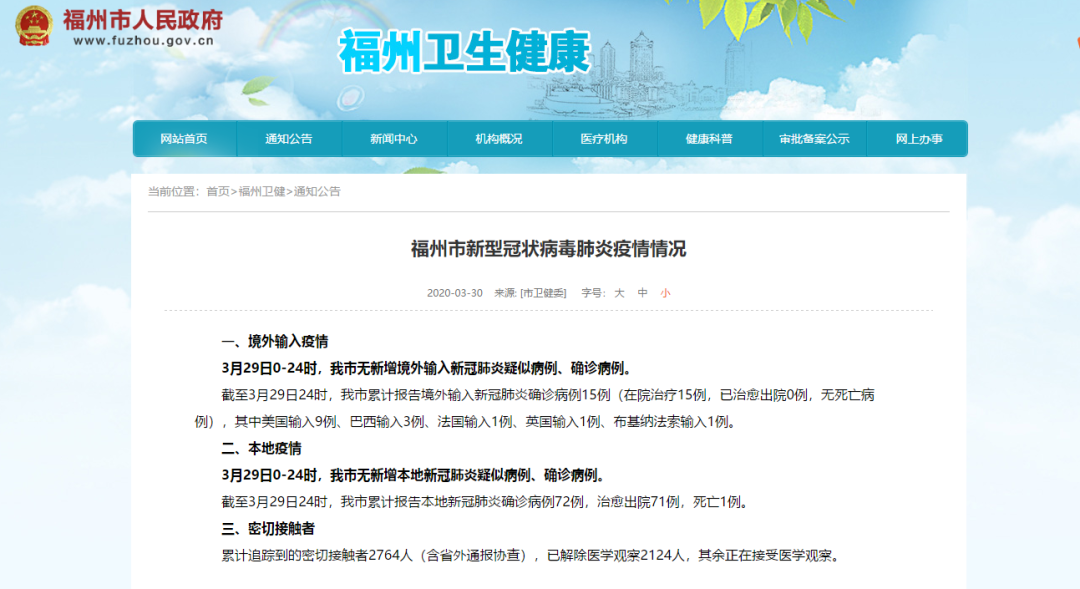Open the 机构概况 navigation menu item

[x=497, y=138]
